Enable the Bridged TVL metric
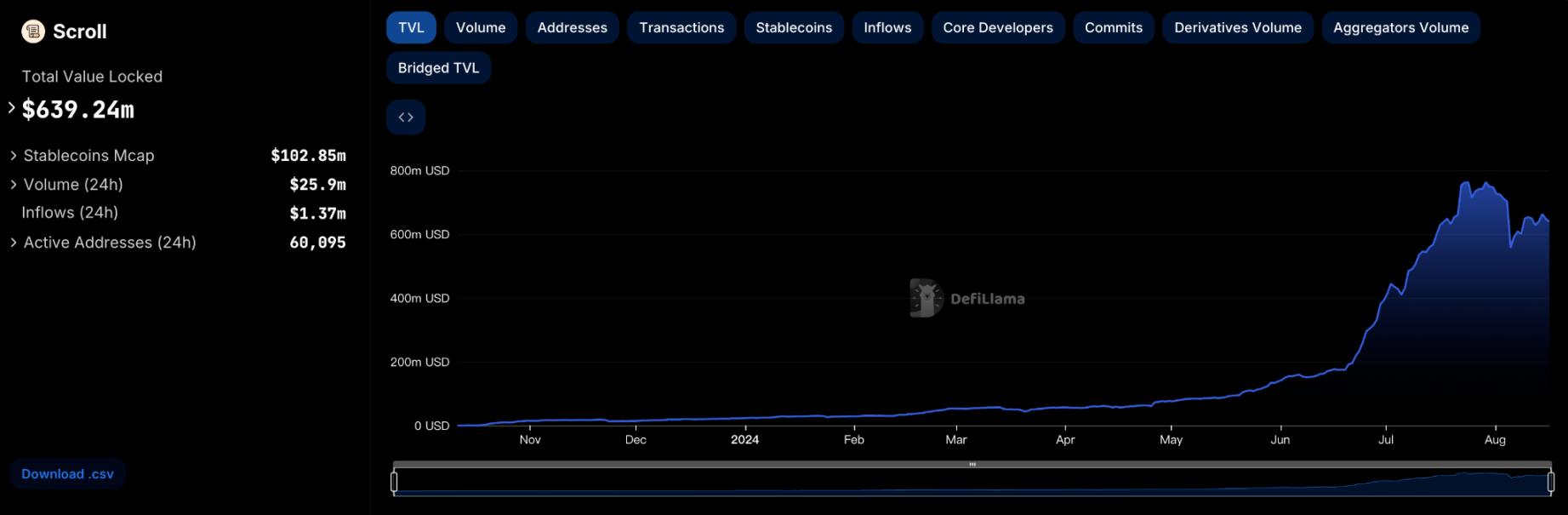 click(x=438, y=68)
